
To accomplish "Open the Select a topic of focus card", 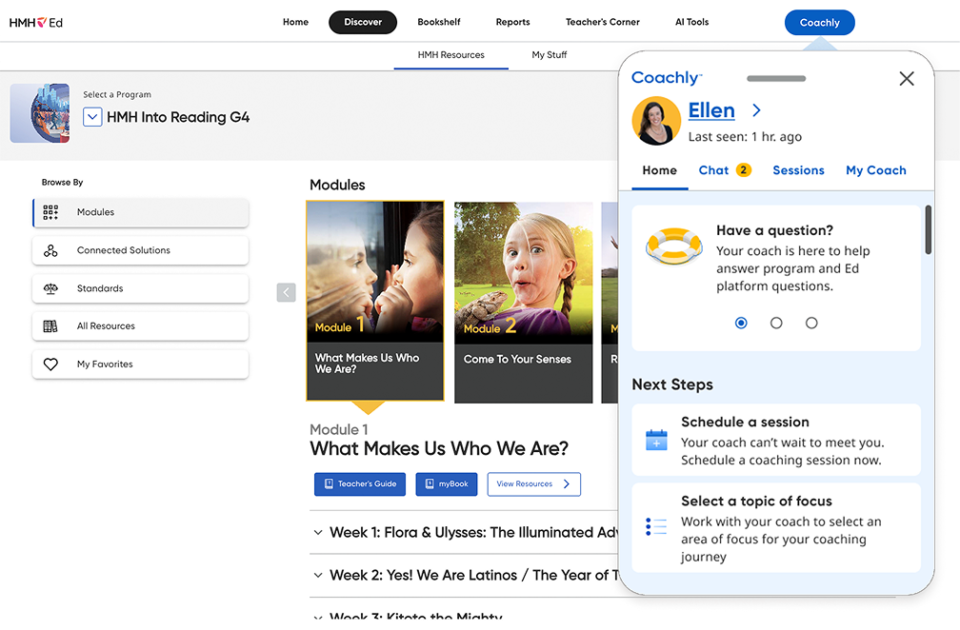I will 776,528.
